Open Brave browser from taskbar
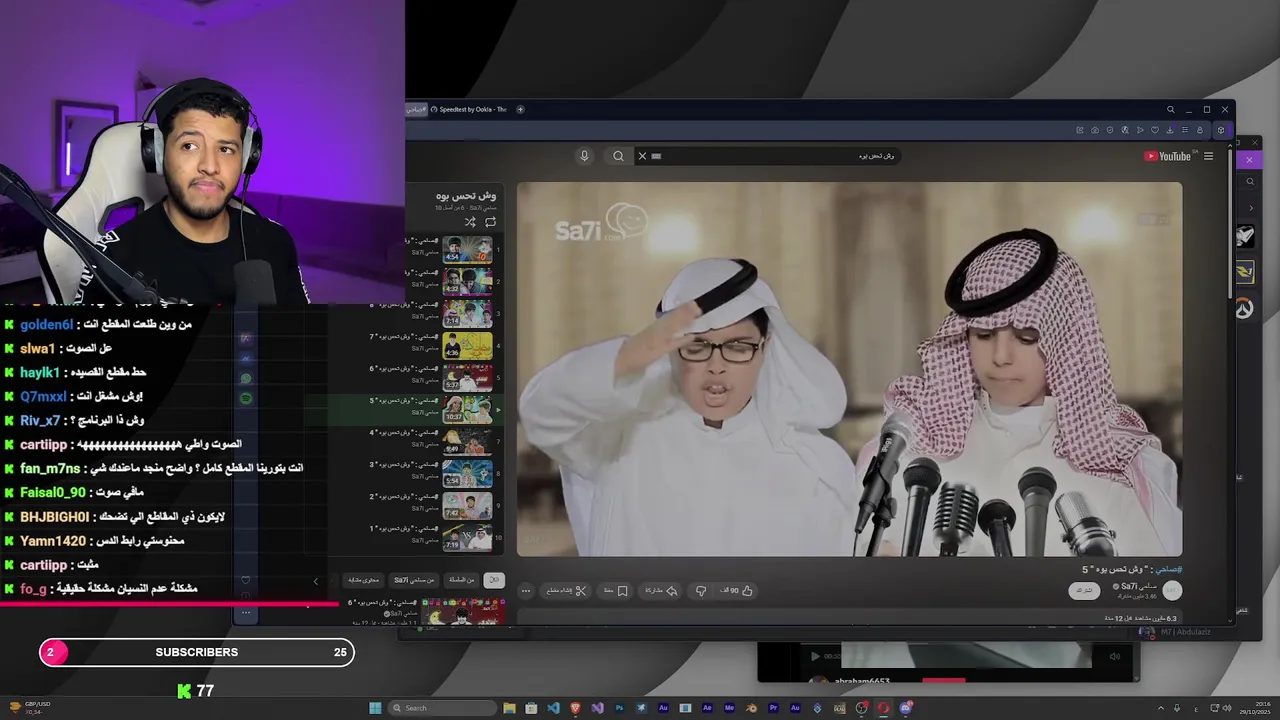 [x=575, y=708]
